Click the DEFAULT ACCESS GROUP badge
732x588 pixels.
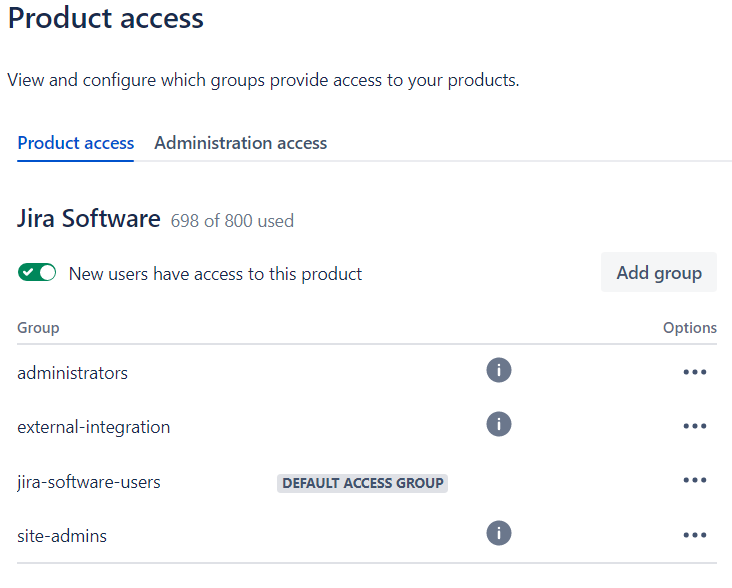(x=362, y=483)
